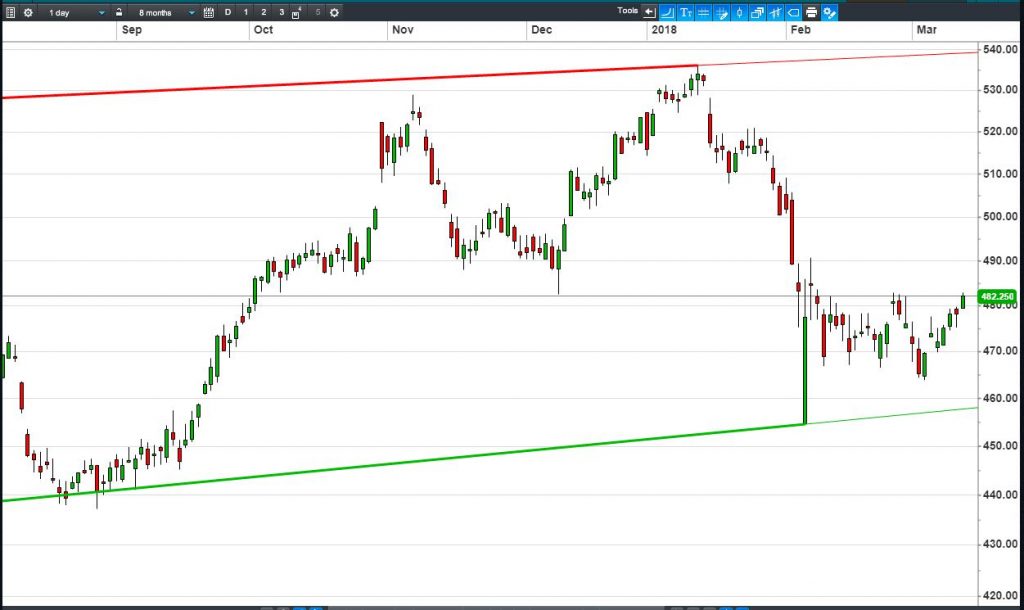Select the red upper trendline
Viewport: 1024px width, 610px height.
(349, 82)
